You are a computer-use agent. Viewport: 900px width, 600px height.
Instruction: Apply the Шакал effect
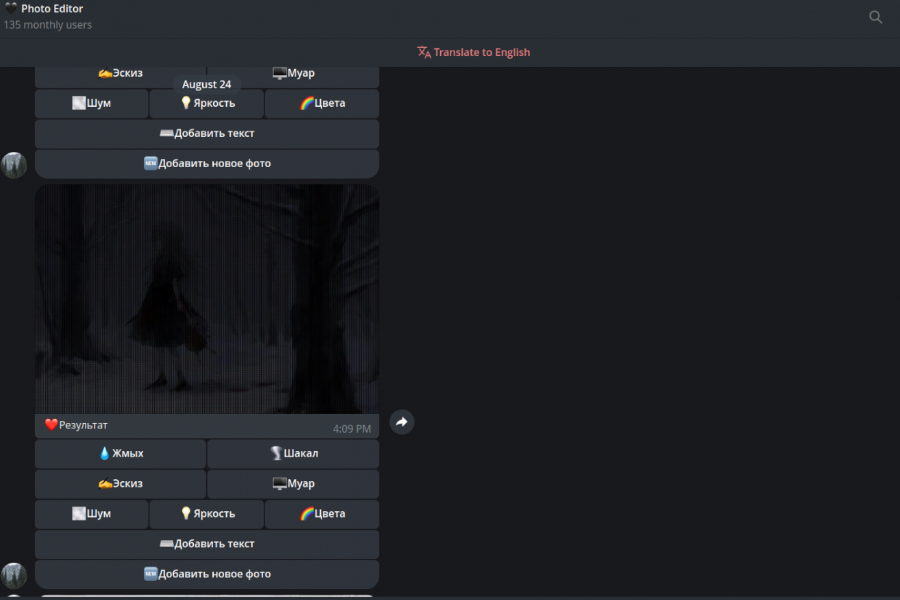coord(293,454)
